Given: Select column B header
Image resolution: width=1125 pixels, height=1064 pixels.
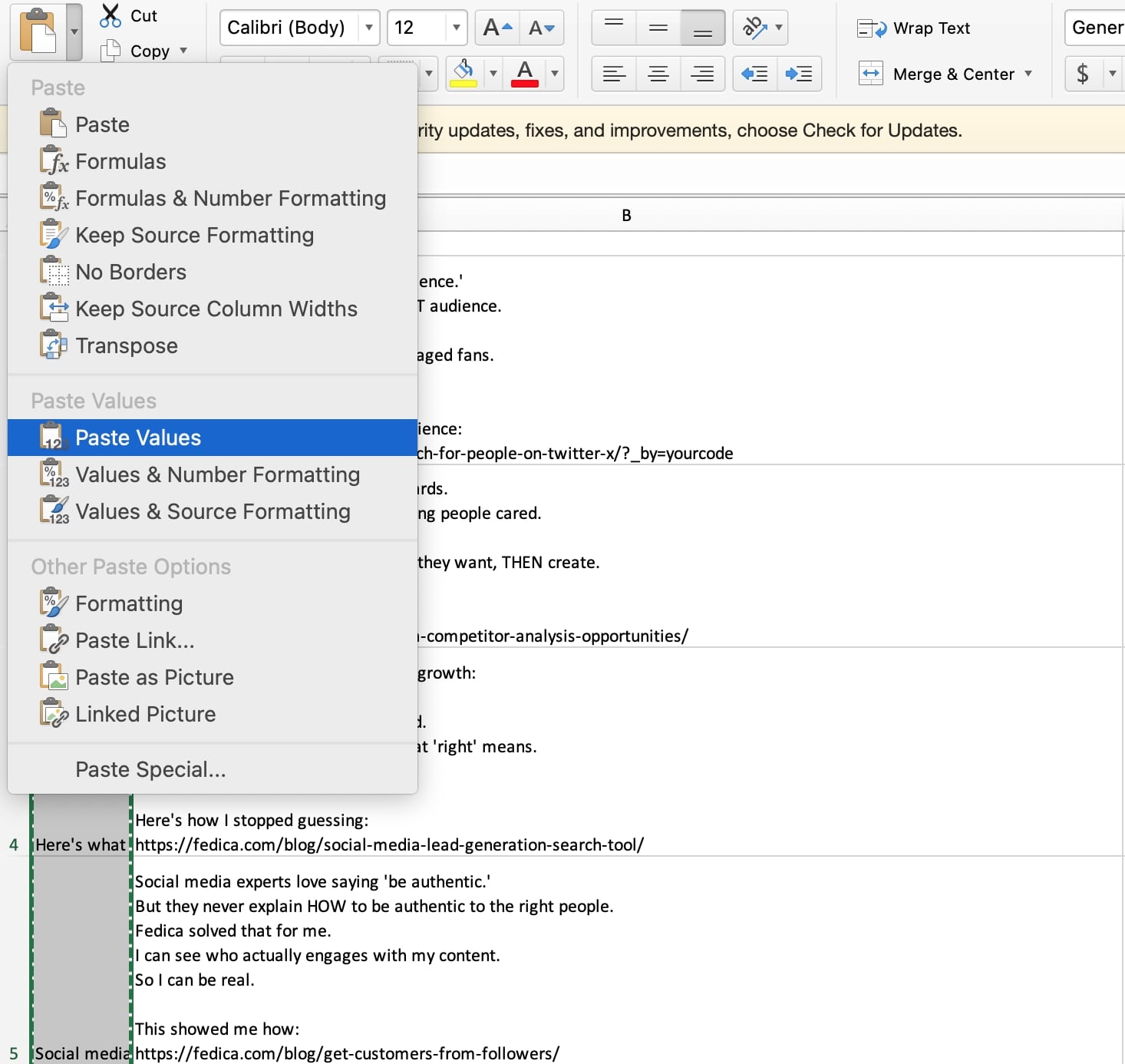Looking at the screenshot, I should [x=626, y=216].
